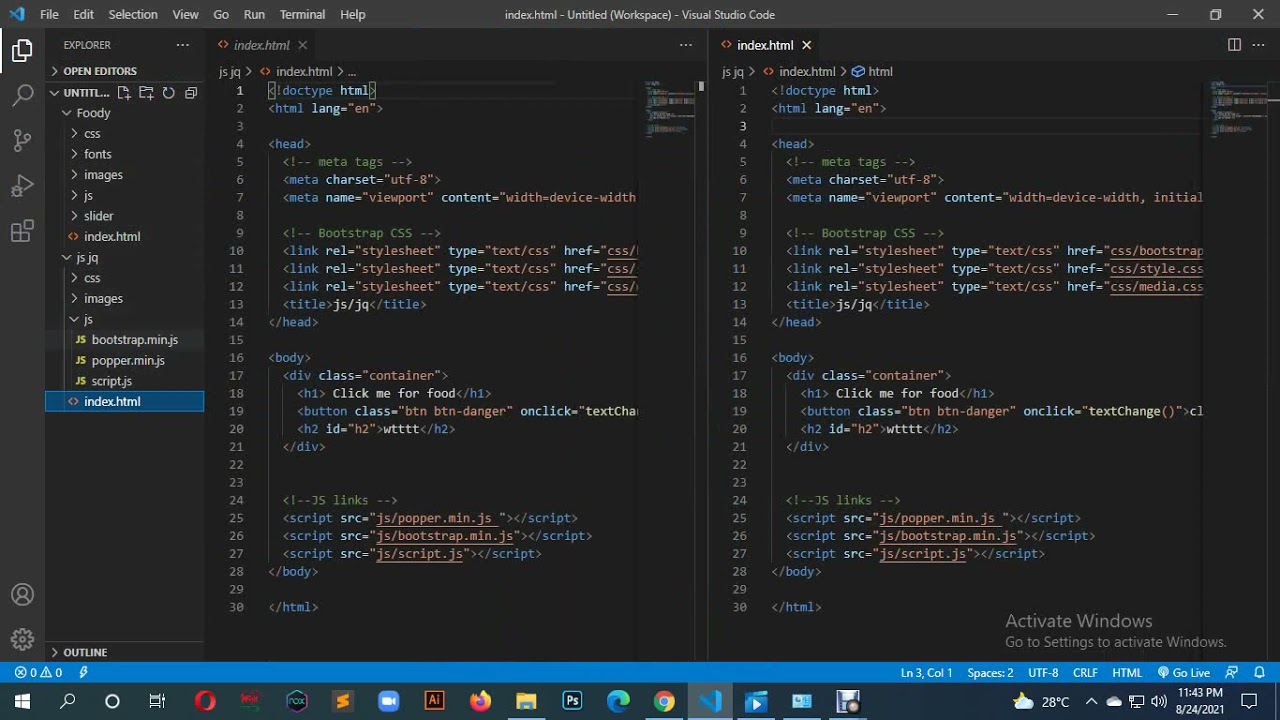Open the Edit menu

point(83,14)
